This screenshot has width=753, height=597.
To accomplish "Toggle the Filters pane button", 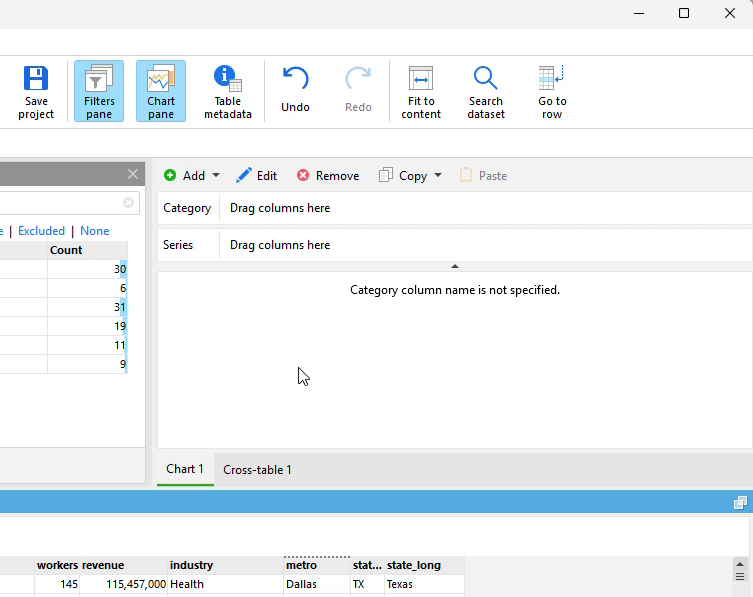I will point(99,91).
